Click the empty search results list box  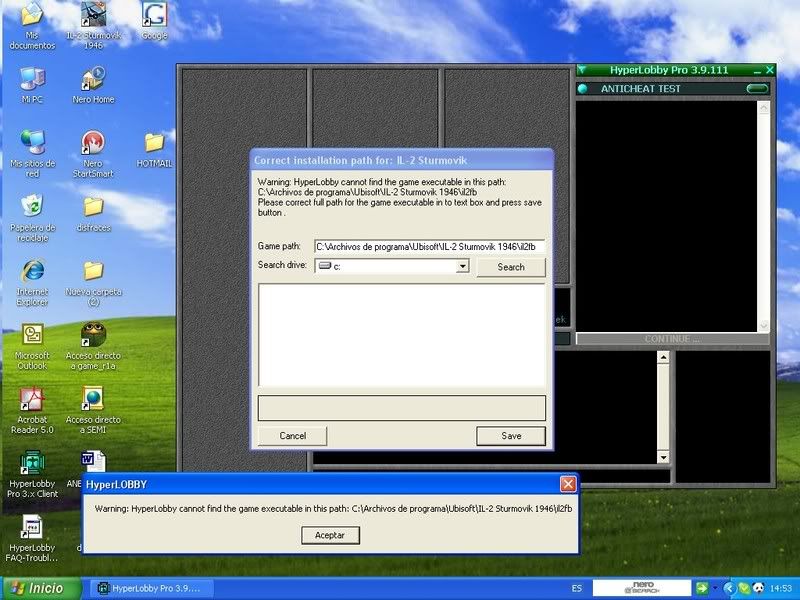coord(402,335)
